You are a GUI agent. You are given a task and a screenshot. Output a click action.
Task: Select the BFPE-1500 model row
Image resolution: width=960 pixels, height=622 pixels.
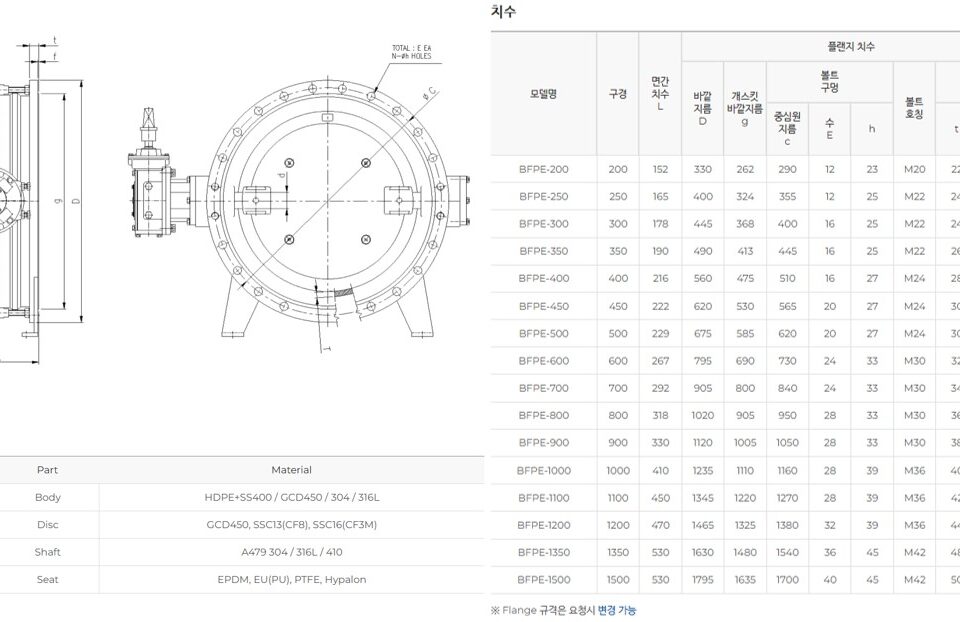(543, 579)
